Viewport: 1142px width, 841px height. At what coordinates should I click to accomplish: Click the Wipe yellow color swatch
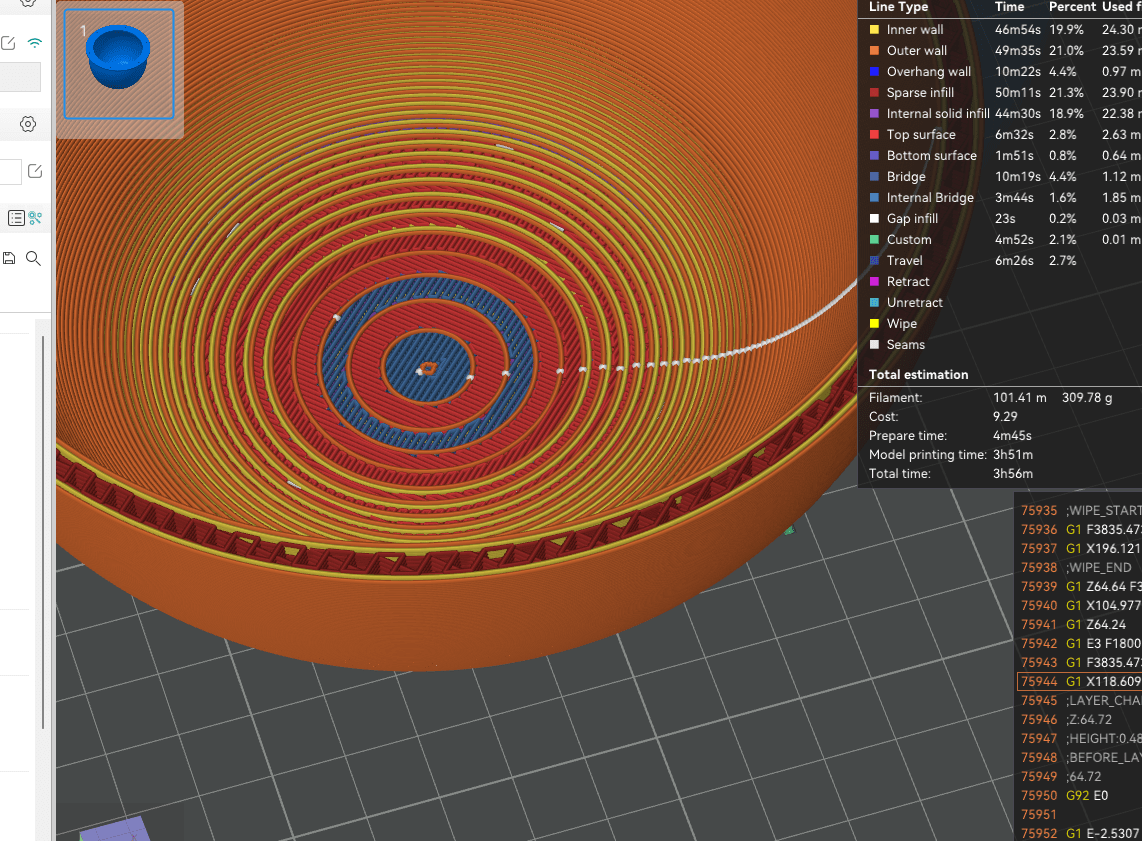tap(874, 324)
